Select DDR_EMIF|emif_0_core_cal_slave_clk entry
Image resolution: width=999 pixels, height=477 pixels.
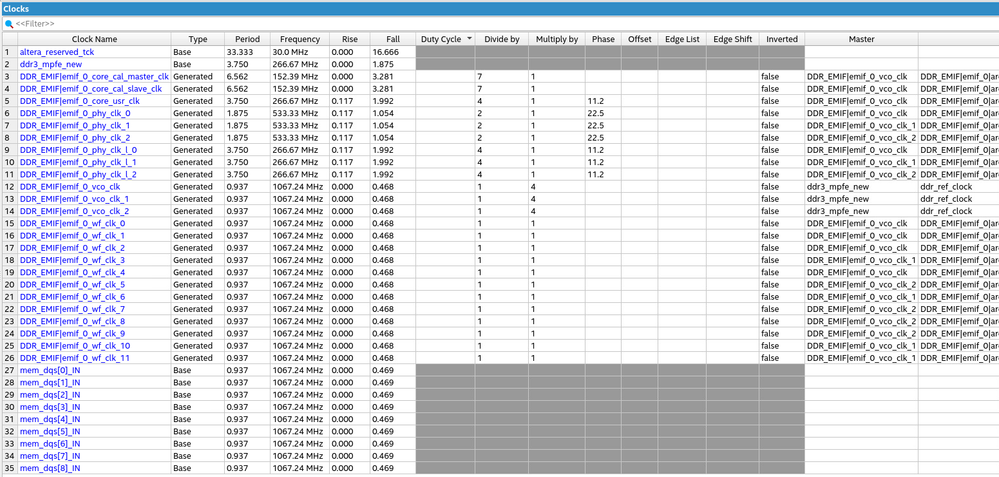pos(91,89)
